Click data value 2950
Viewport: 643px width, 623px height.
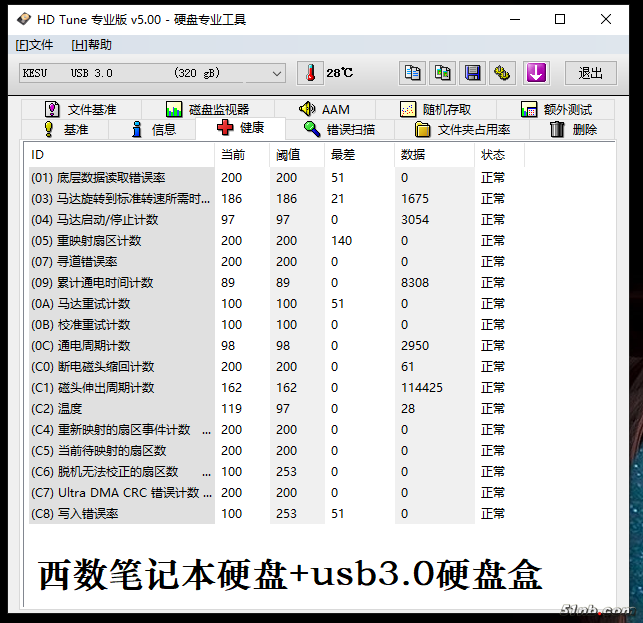[x=415, y=345]
